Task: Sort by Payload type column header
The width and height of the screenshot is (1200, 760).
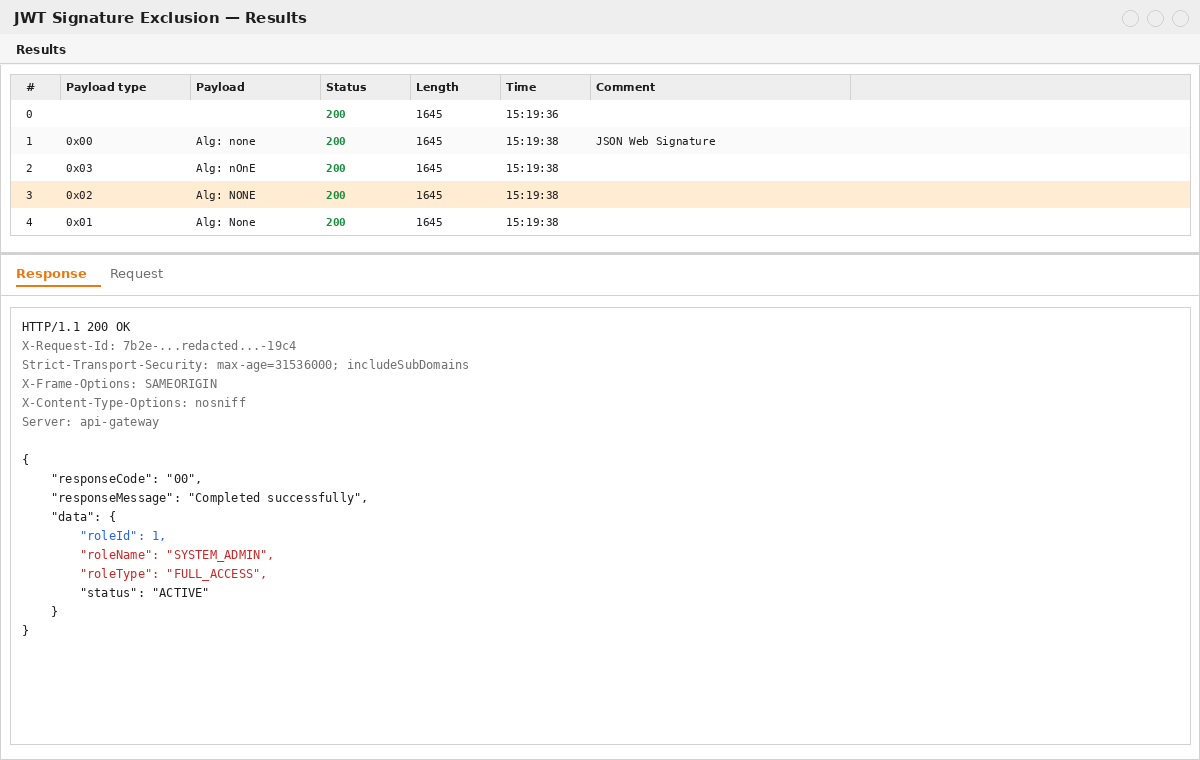Action: [x=126, y=88]
